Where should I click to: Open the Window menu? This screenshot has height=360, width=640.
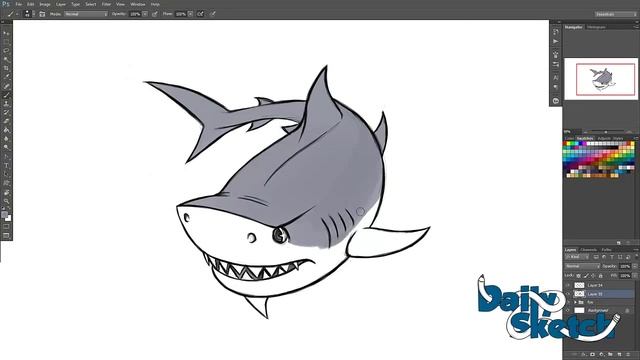point(138,4)
